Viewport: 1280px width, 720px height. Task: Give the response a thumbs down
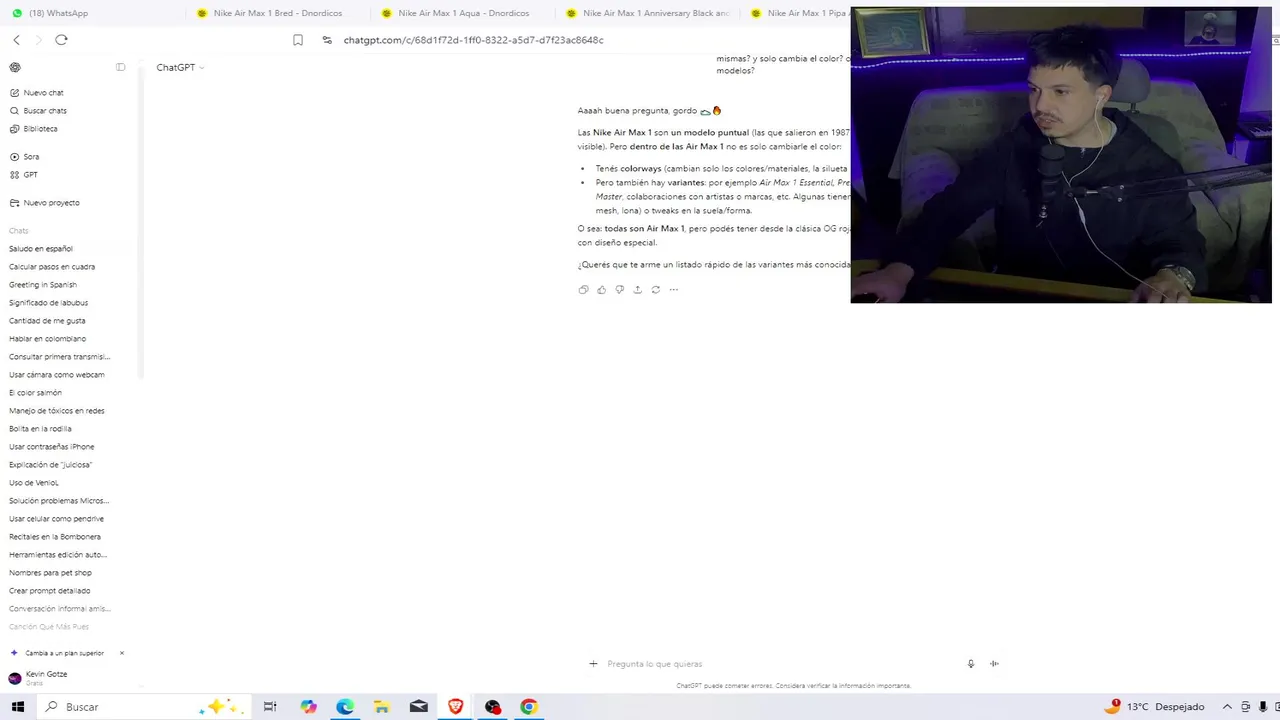click(619, 290)
